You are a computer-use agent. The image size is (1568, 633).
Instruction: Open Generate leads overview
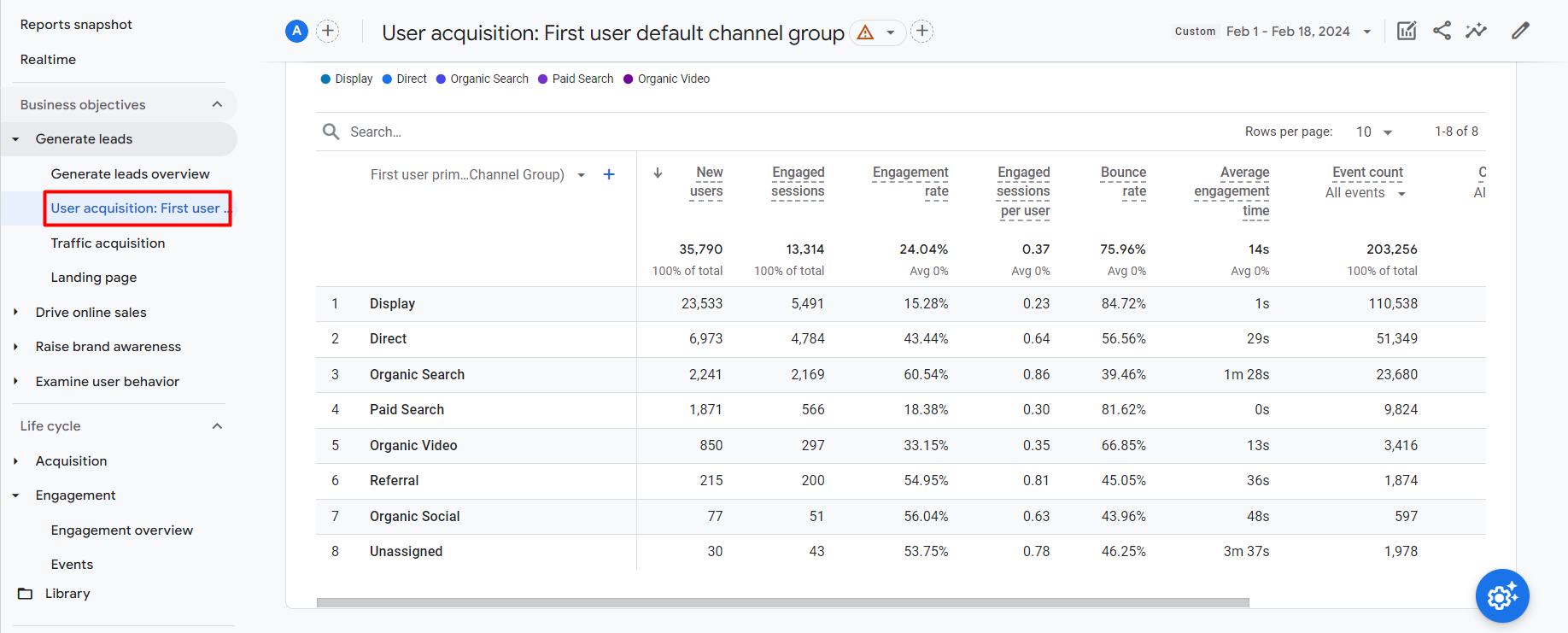tap(130, 174)
